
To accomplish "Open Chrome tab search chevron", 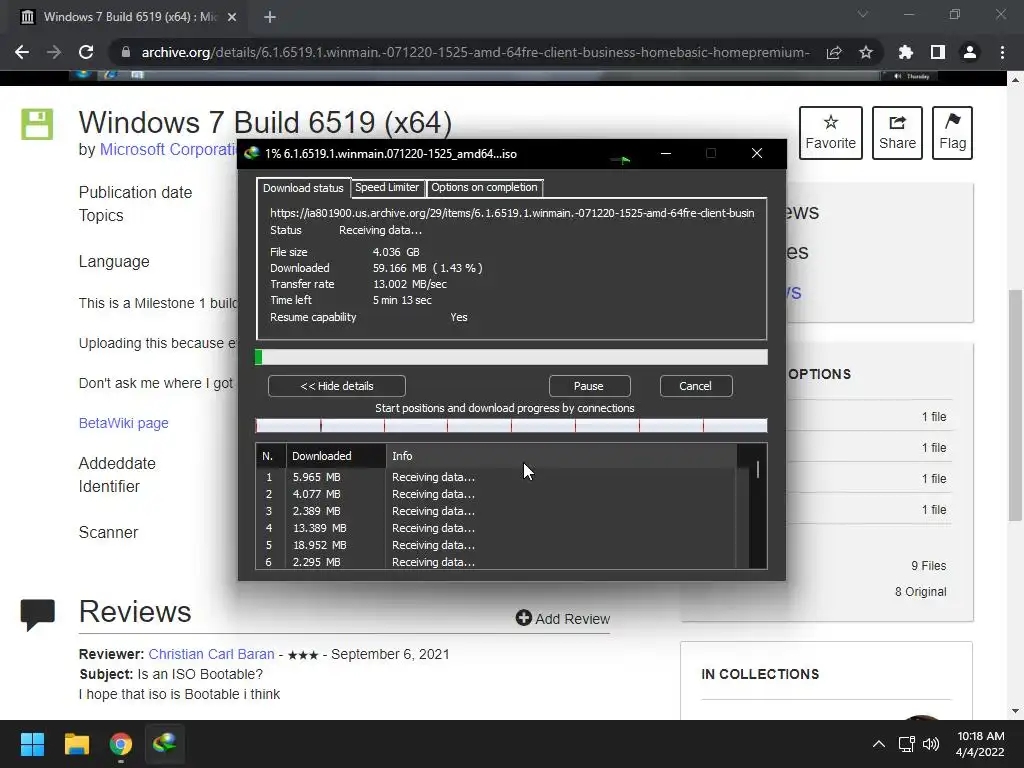I will coord(863,14).
